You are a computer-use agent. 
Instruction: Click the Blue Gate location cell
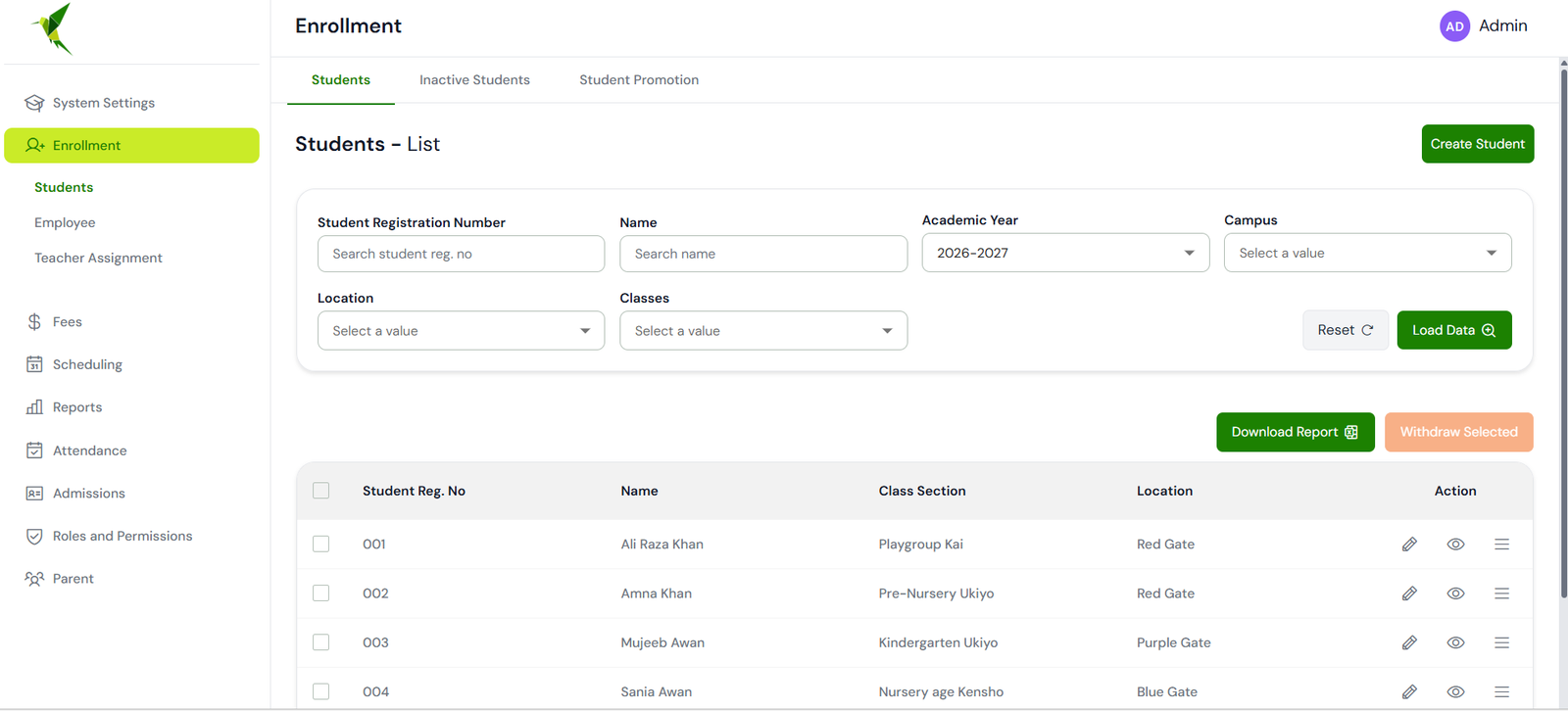1167,691
